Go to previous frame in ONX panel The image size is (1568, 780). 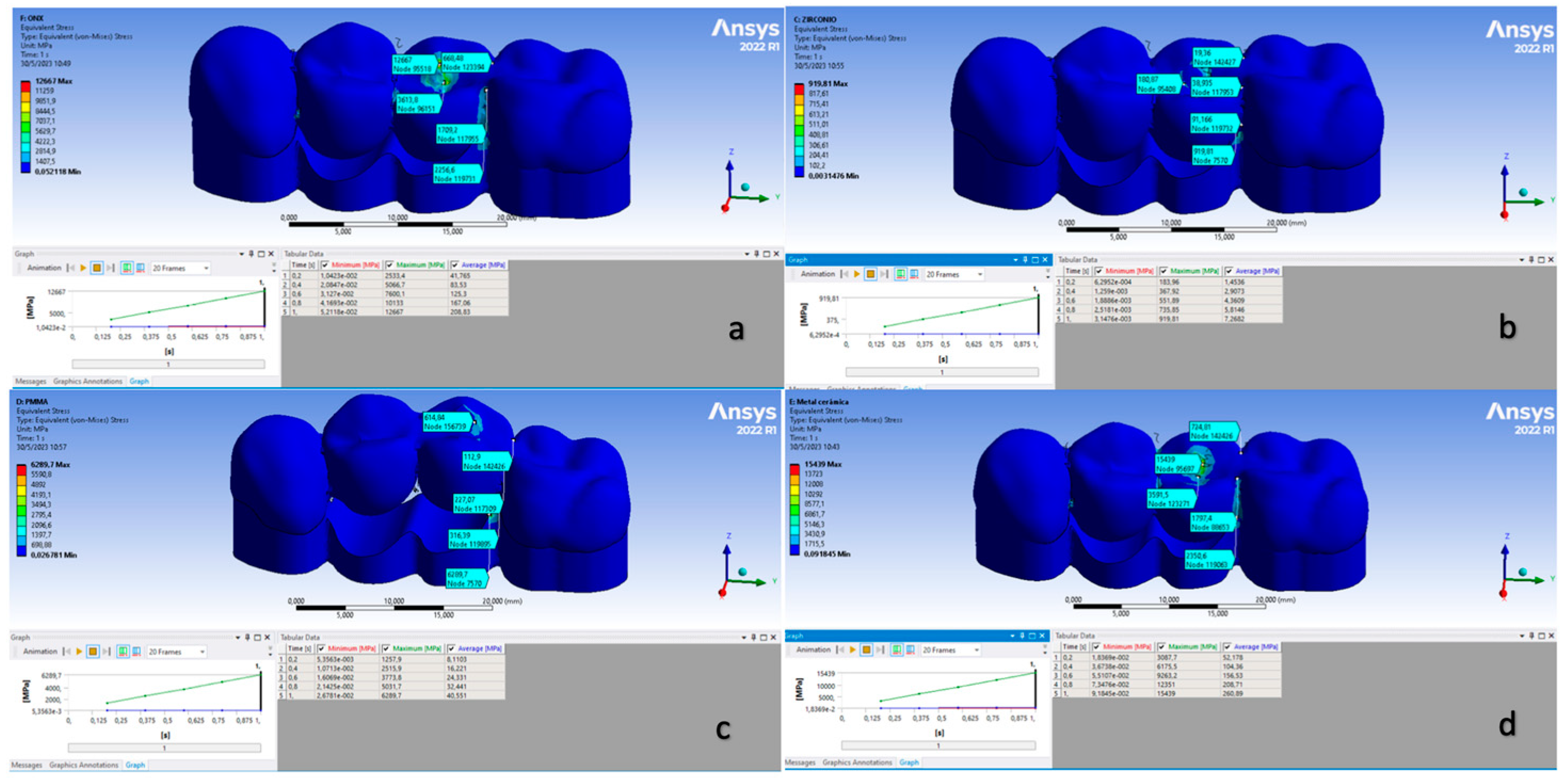pyautogui.click(x=71, y=268)
